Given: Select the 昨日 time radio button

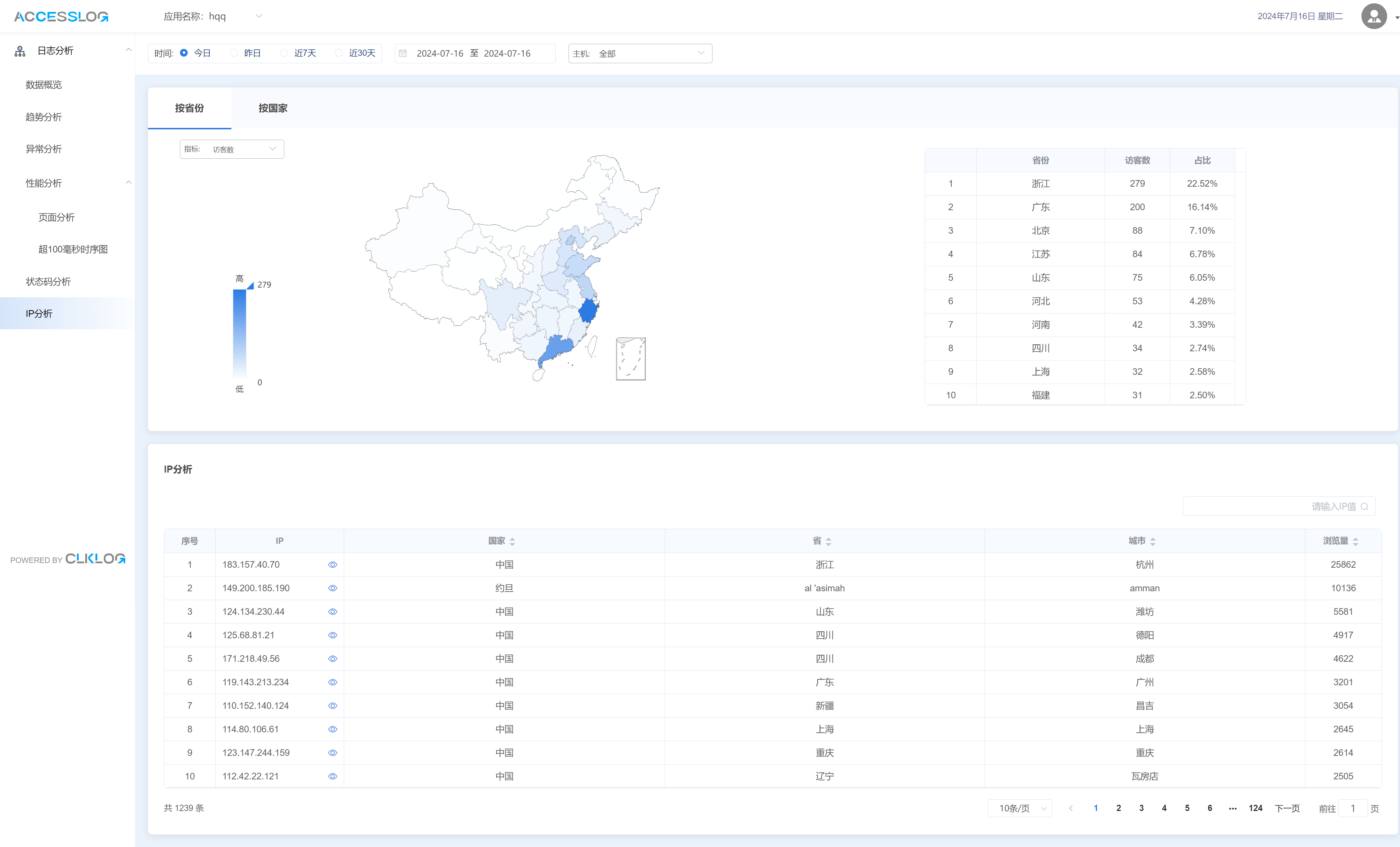Looking at the screenshot, I should (234, 53).
